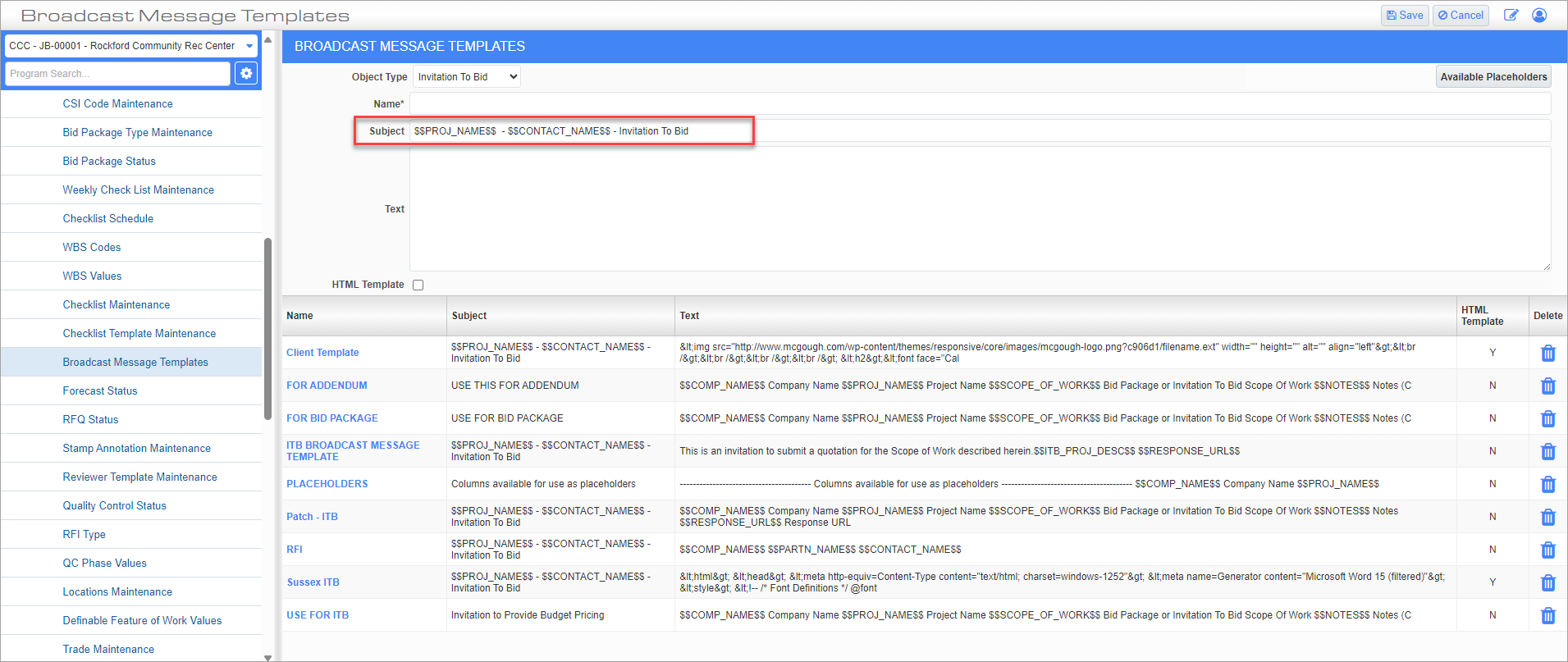Open the USE FOR ITB link
Viewport: 1568px width, 662px height.
[318, 615]
